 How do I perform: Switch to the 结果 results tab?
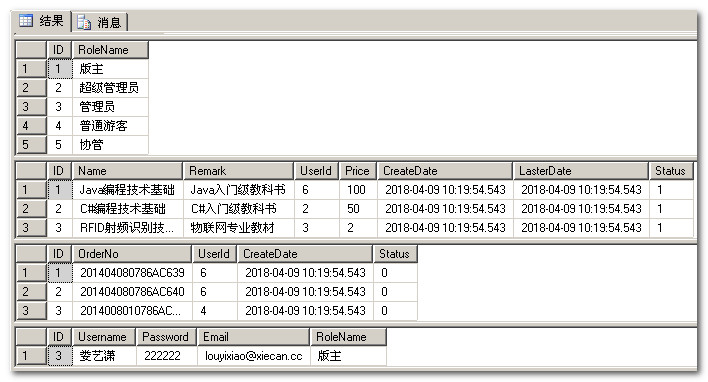coord(42,21)
